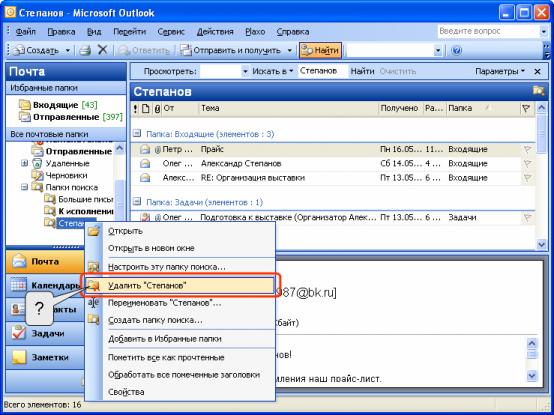
Task: Click the delete X toolbar icon
Action: (102, 50)
